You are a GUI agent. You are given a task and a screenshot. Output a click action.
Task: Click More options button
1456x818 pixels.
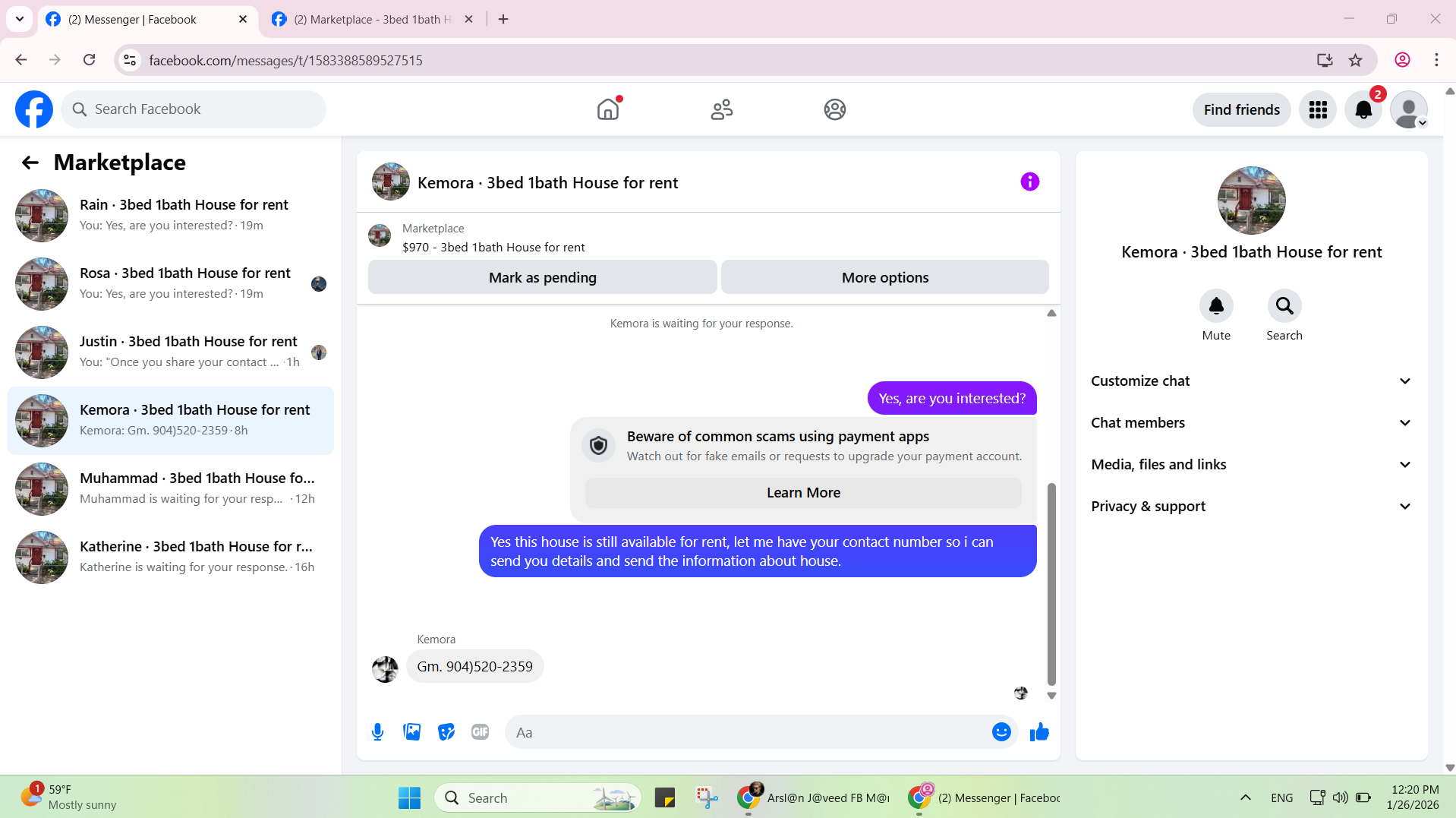click(885, 277)
